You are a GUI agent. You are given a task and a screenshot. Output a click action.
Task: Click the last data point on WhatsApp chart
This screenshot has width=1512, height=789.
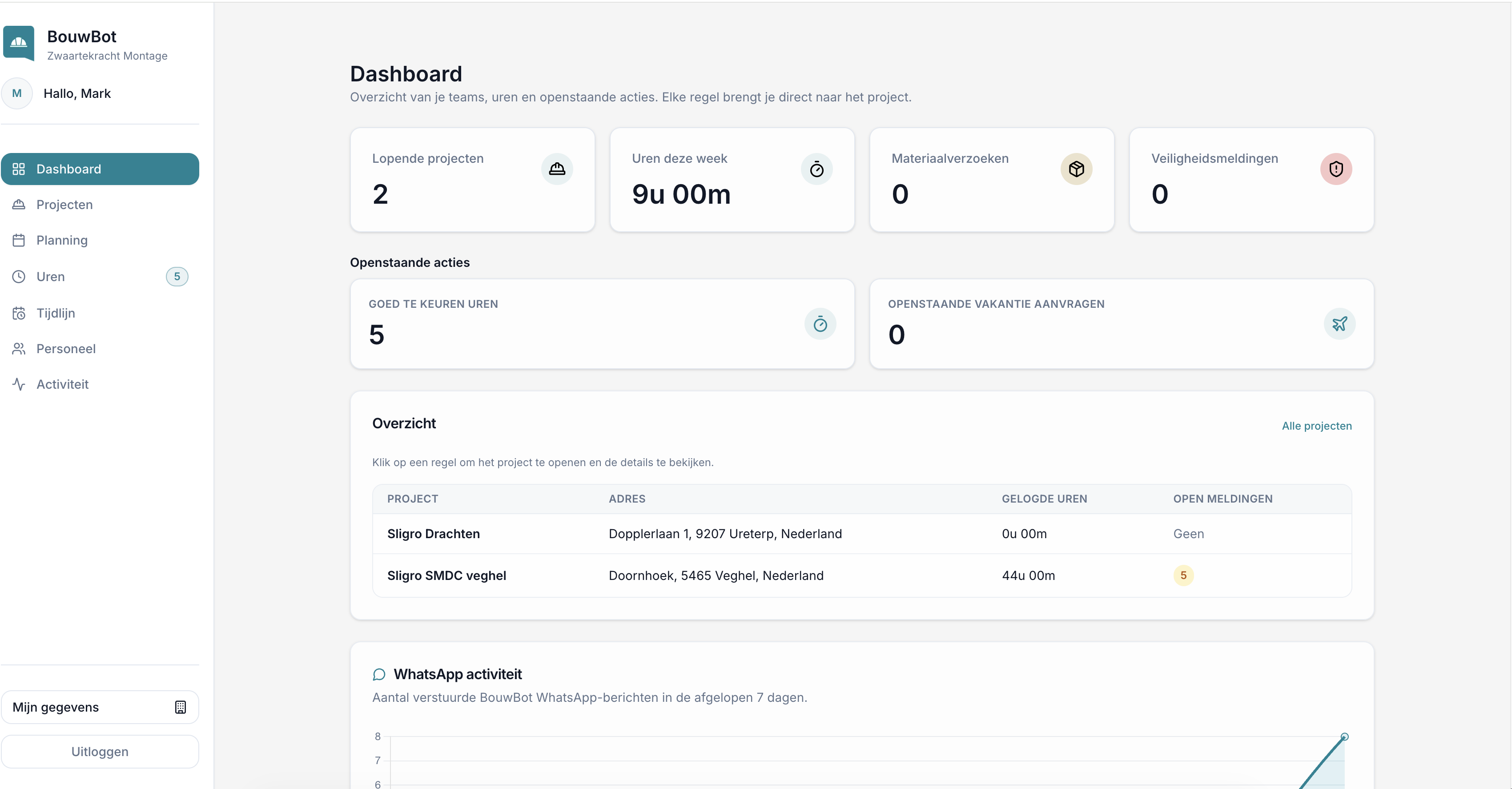pos(1344,737)
